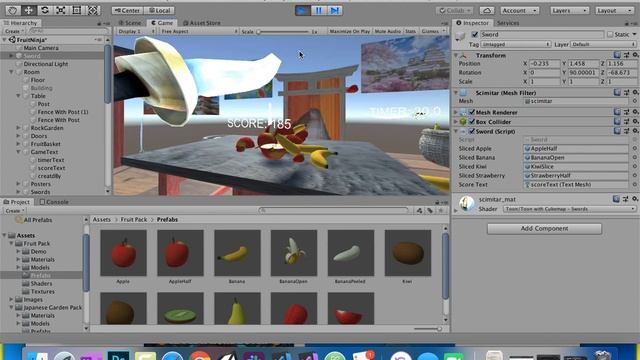
Task: Disable the Box Collider component
Action: pos(472,122)
